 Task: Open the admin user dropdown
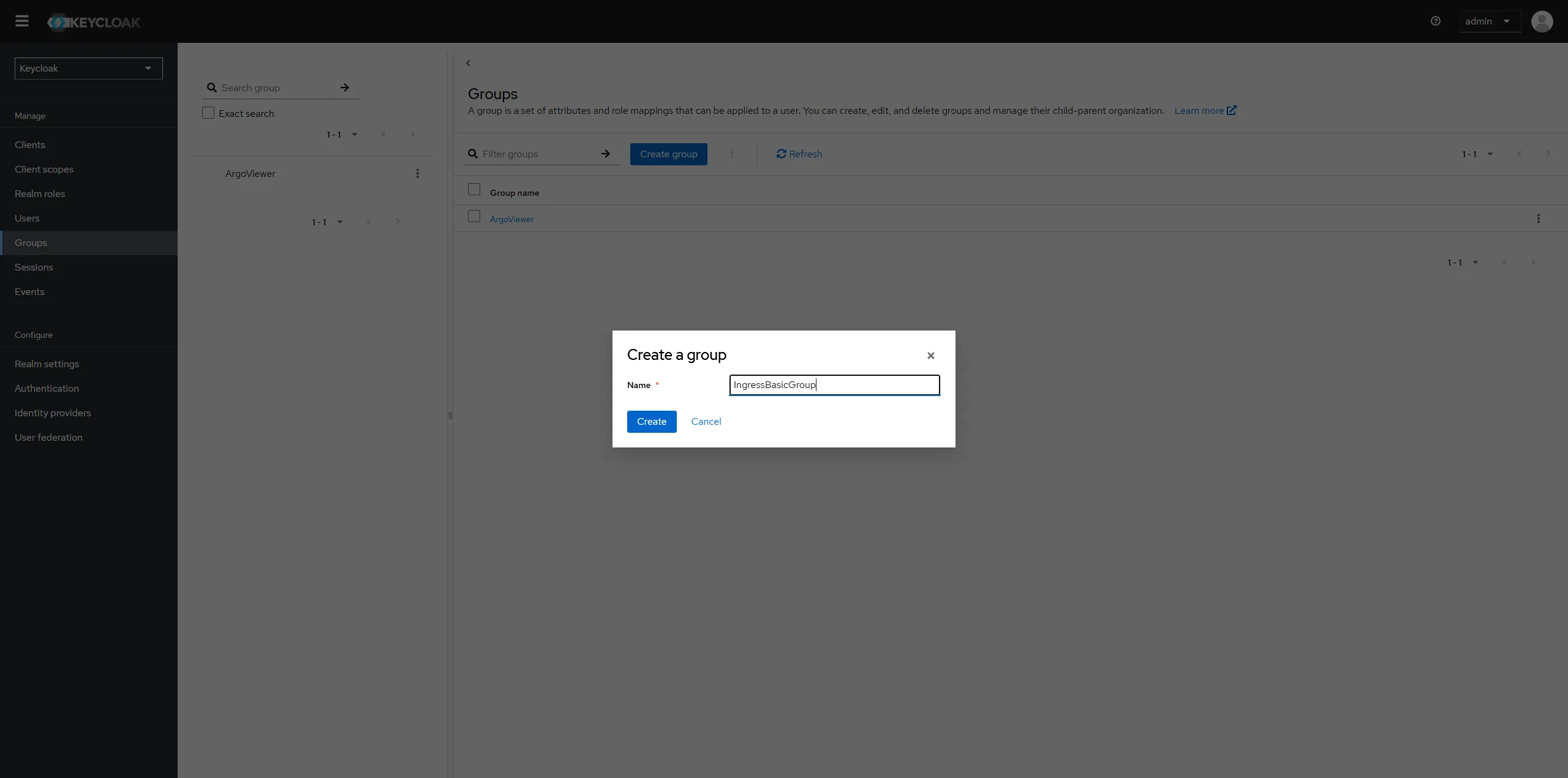point(1490,21)
